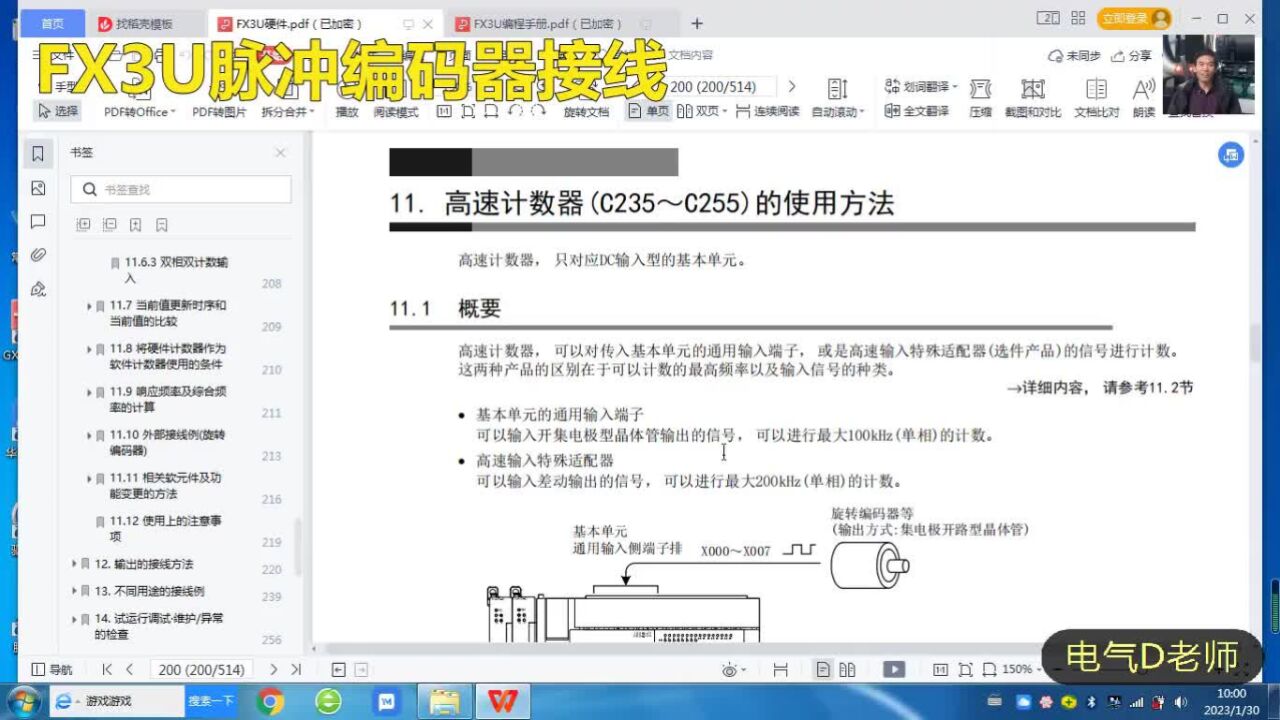Image resolution: width=1280 pixels, height=720 pixels.
Task: Click PDF转图片 tool
Action: pyautogui.click(x=219, y=112)
